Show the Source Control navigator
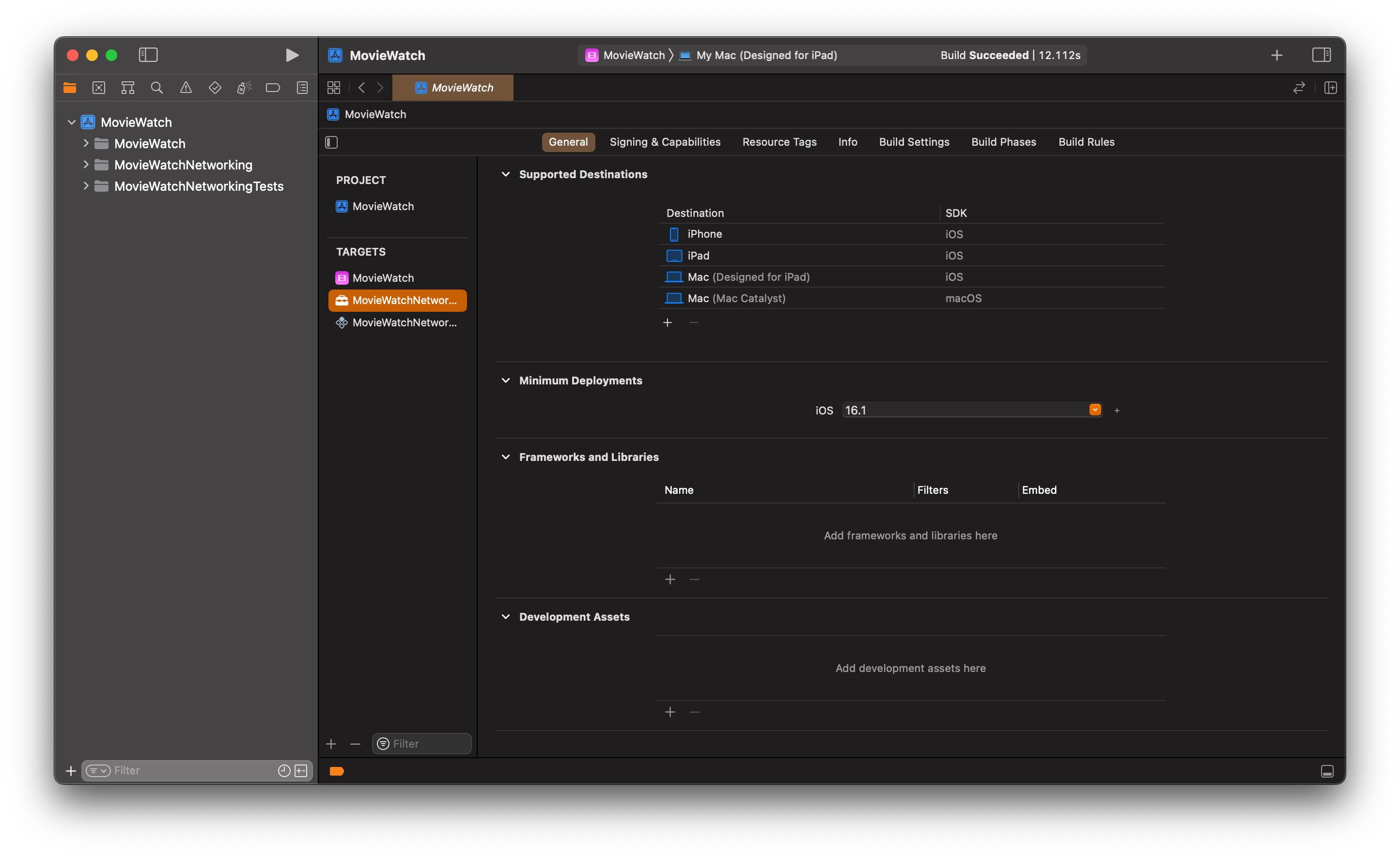Image resolution: width=1400 pixels, height=856 pixels. pos(99,88)
